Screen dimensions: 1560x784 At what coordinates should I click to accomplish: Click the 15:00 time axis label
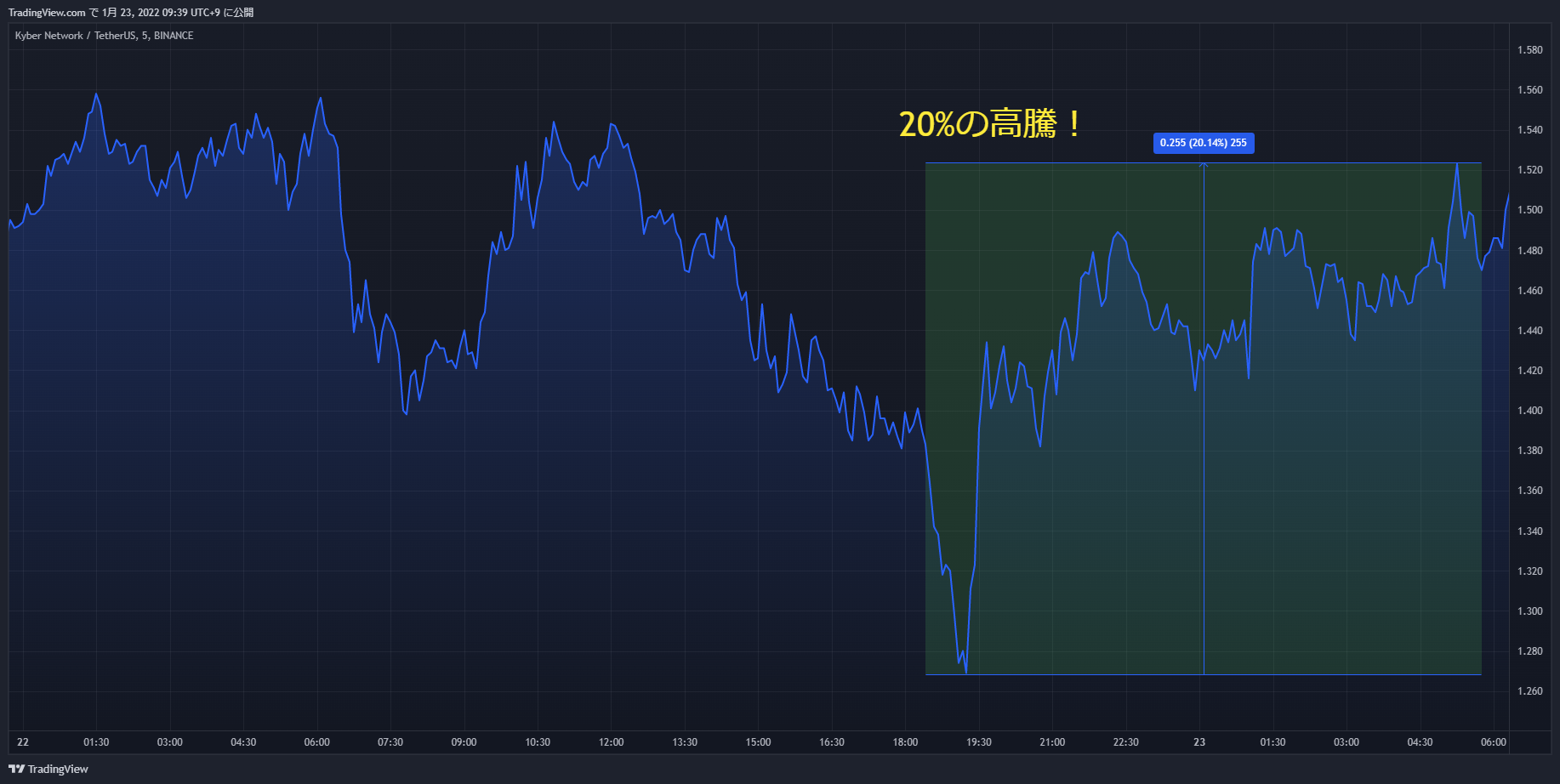click(759, 742)
